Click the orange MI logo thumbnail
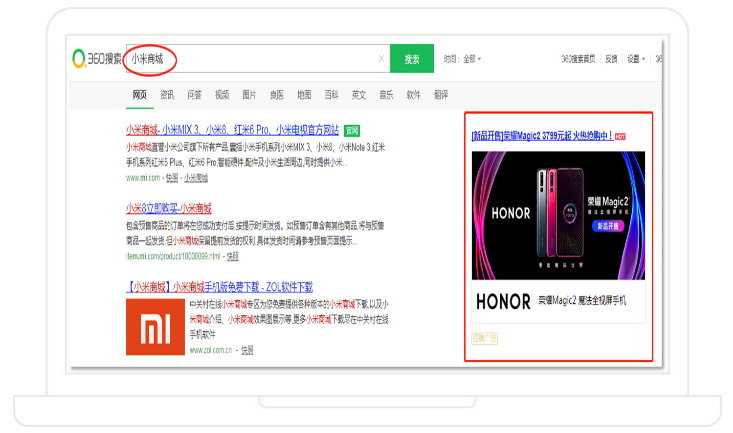Viewport: 733px width, 433px height. coord(155,327)
